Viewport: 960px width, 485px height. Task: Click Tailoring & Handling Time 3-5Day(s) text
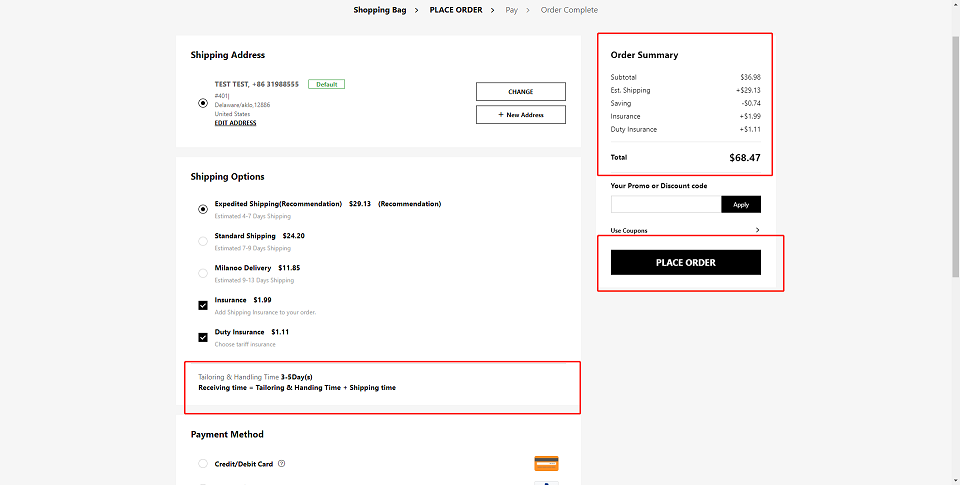coord(255,377)
